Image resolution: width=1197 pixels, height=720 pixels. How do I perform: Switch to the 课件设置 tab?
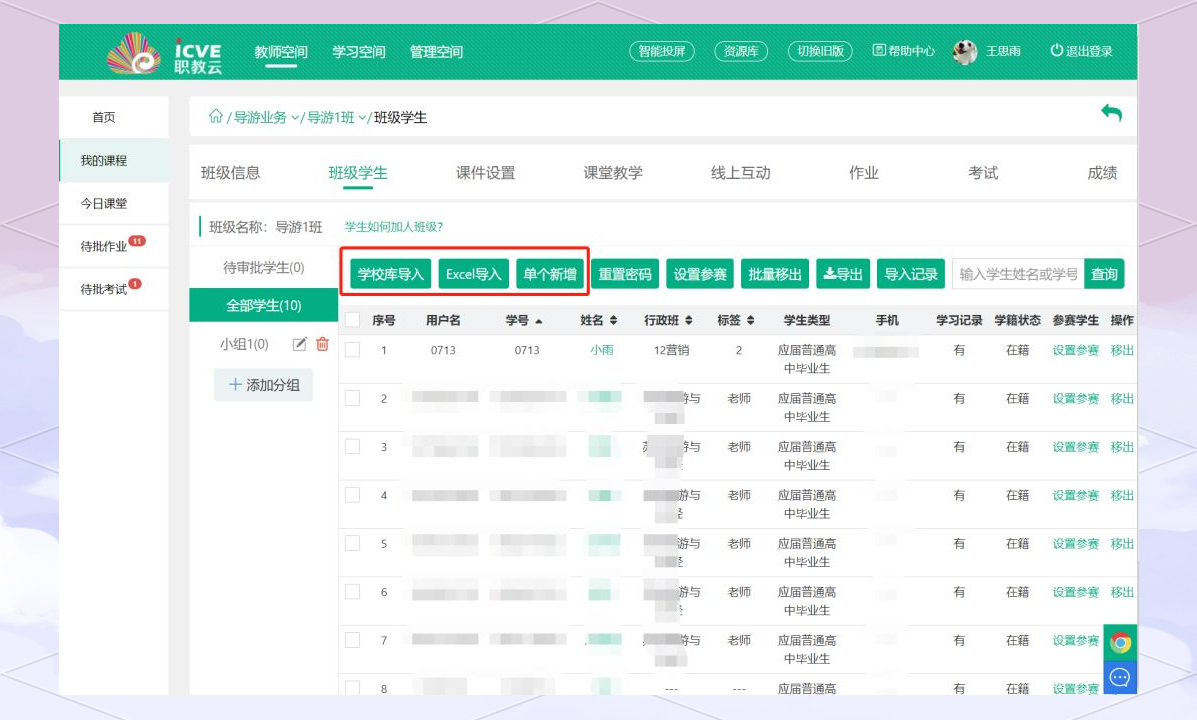pyautogui.click(x=486, y=173)
